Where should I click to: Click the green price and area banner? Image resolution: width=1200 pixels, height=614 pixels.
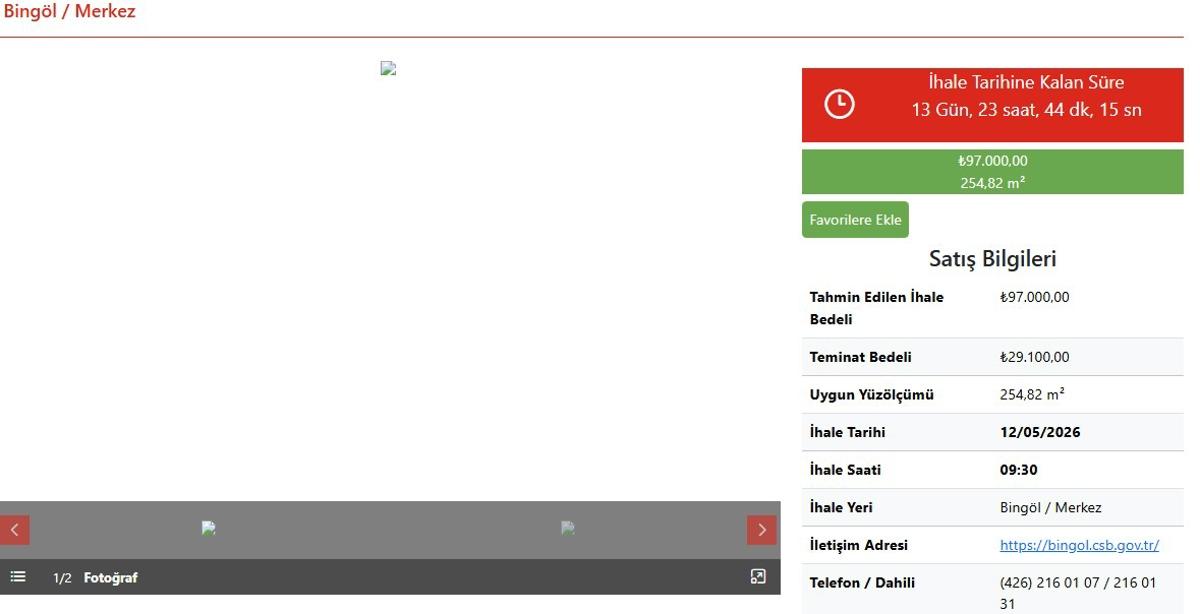[x=992, y=172]
